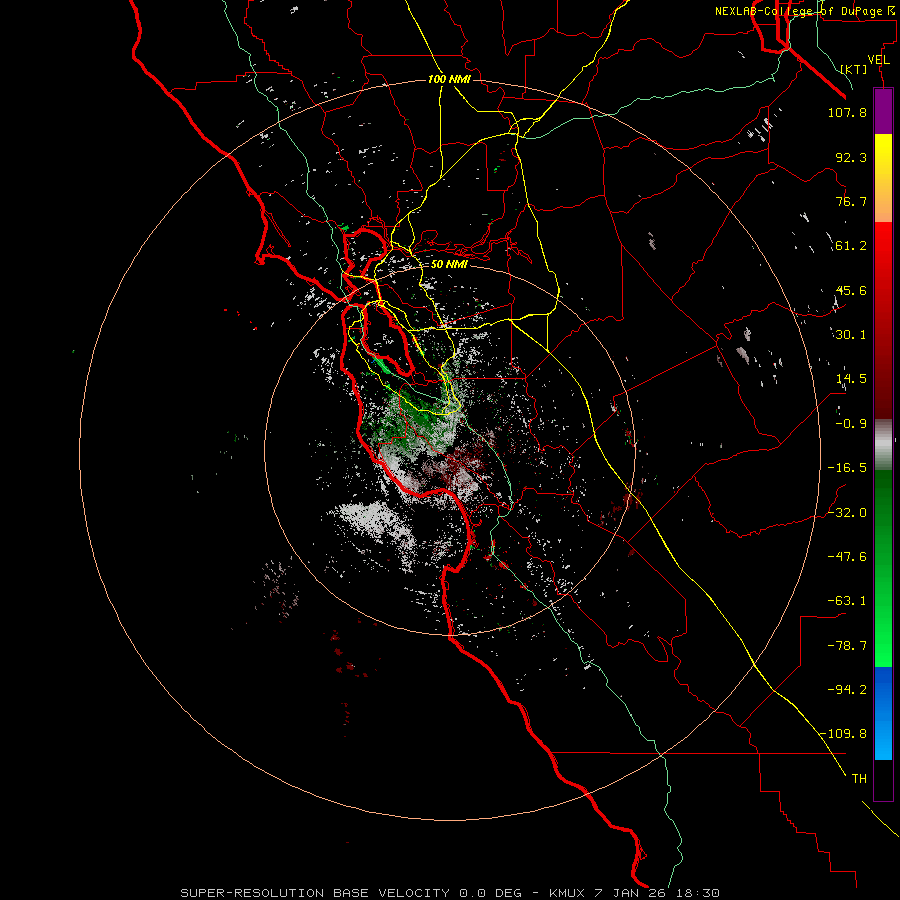This screenshot has width=900, height=900.
Task: Pick the blue segment of velocity scale
Action: click(883, 713)
